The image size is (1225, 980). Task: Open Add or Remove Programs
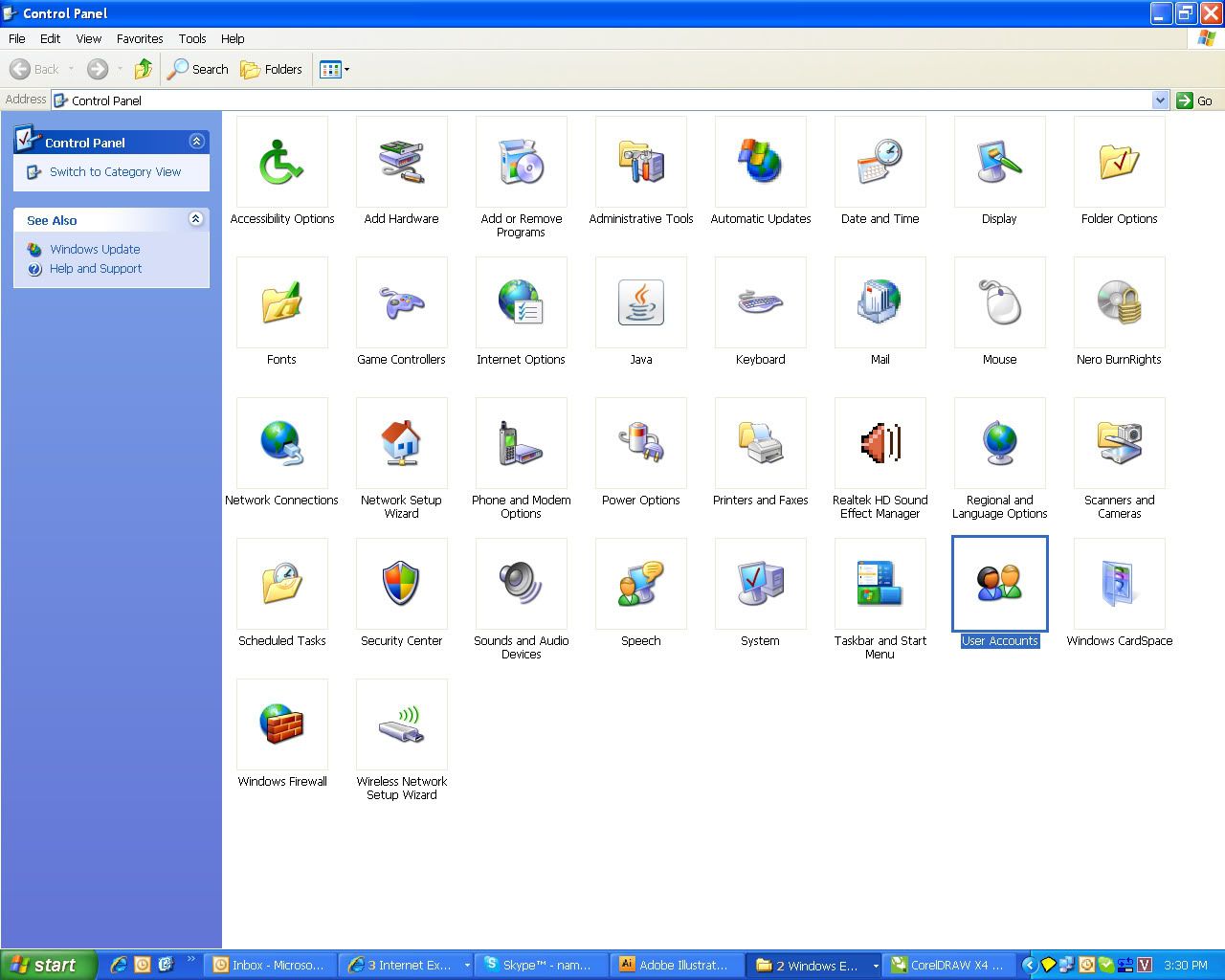pyautogui.click(x=522, y=162)
